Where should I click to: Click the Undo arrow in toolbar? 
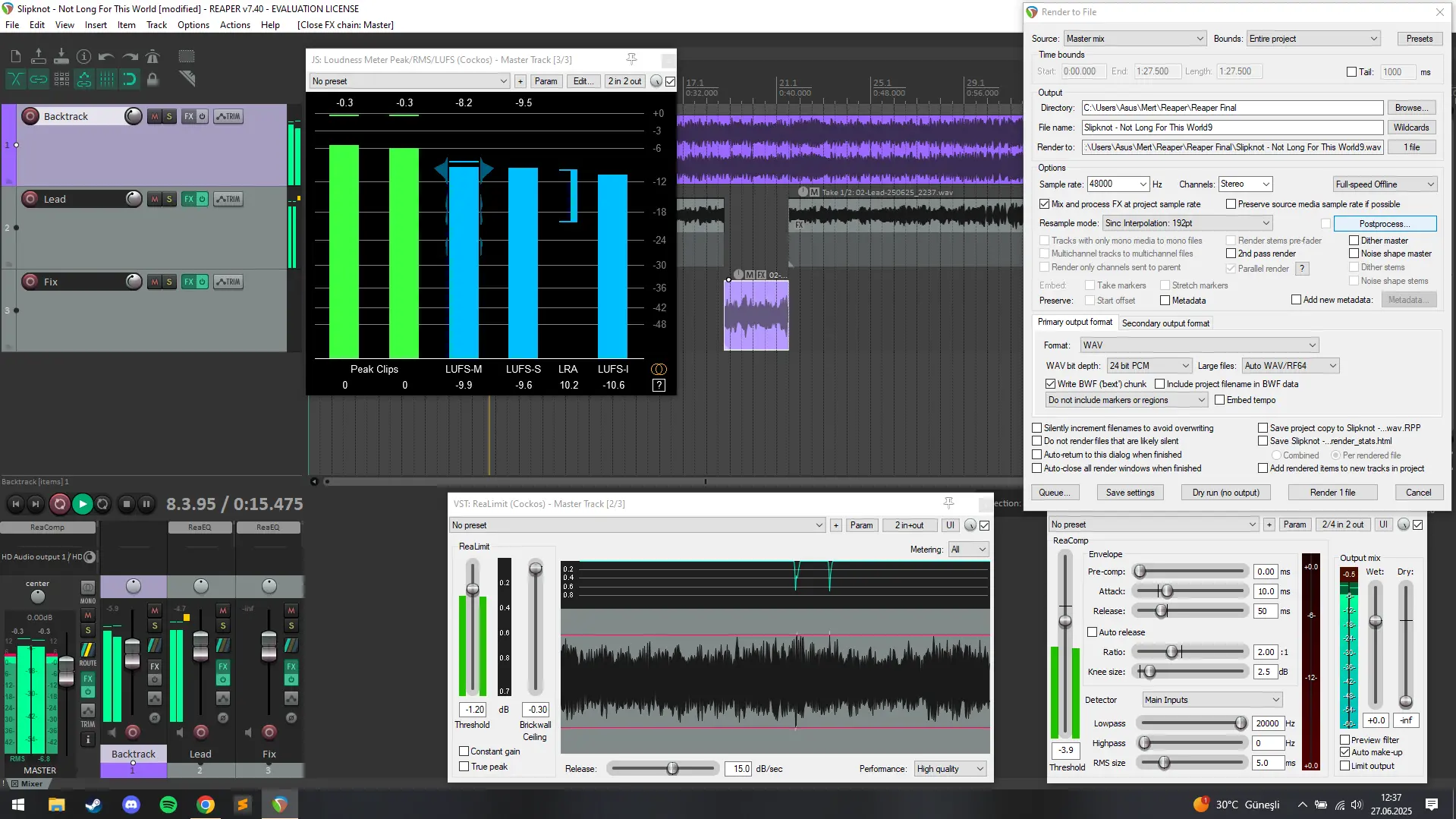pos(107,56)
